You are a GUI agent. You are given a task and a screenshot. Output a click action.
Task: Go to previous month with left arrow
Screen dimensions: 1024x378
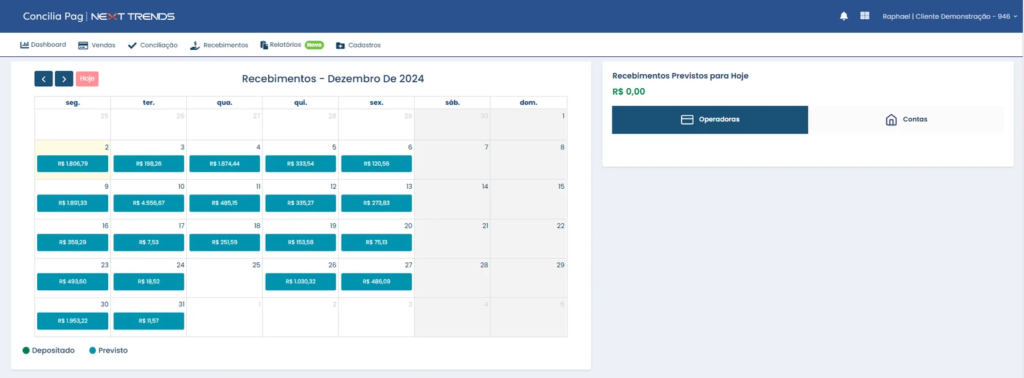tap(43, 79)
